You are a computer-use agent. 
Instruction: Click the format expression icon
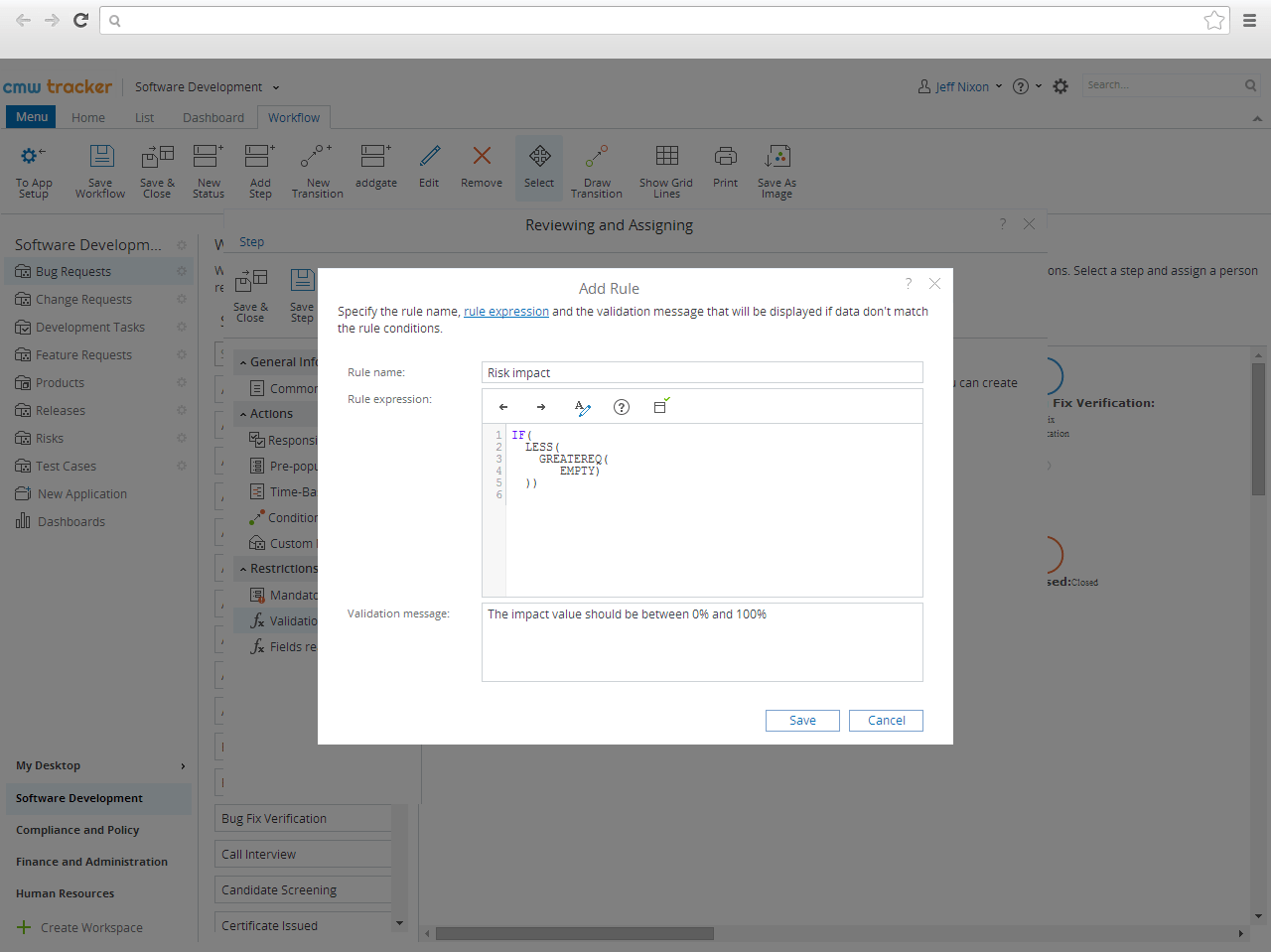[x=583, y=407]
